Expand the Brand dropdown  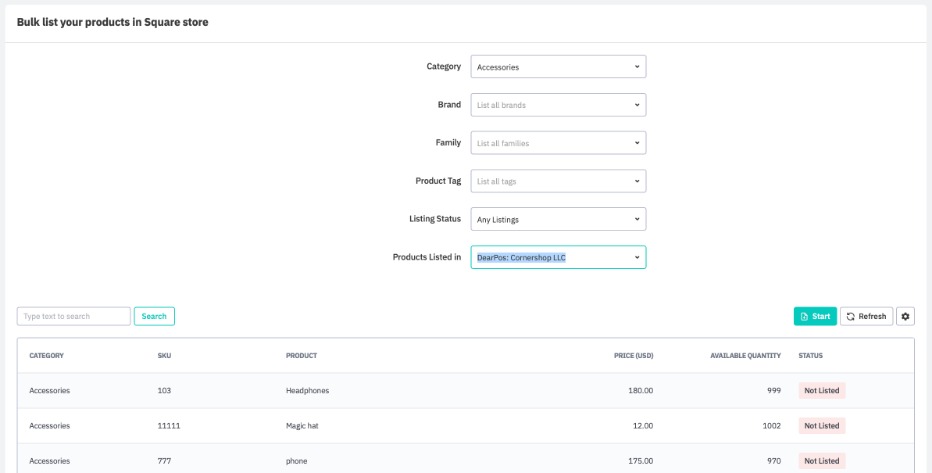point(558,105)
